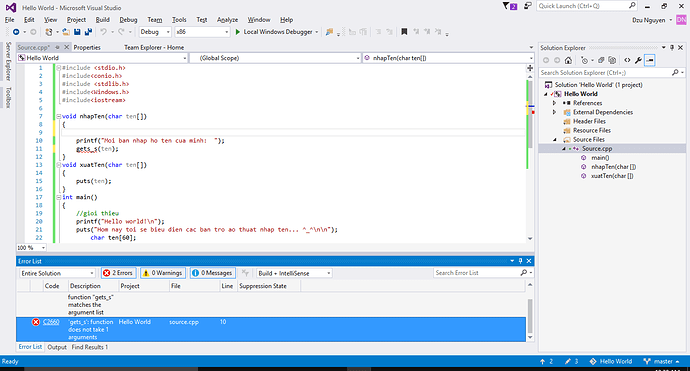Click the Save All toolbar icon

(x=88, y=32)
